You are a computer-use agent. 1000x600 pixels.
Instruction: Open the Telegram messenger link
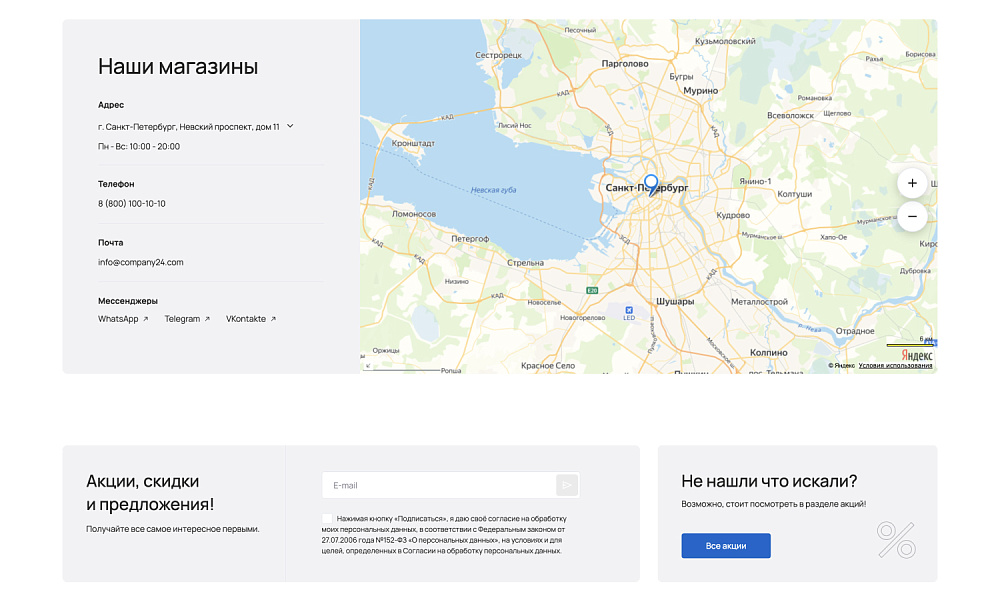coord(187,319)
